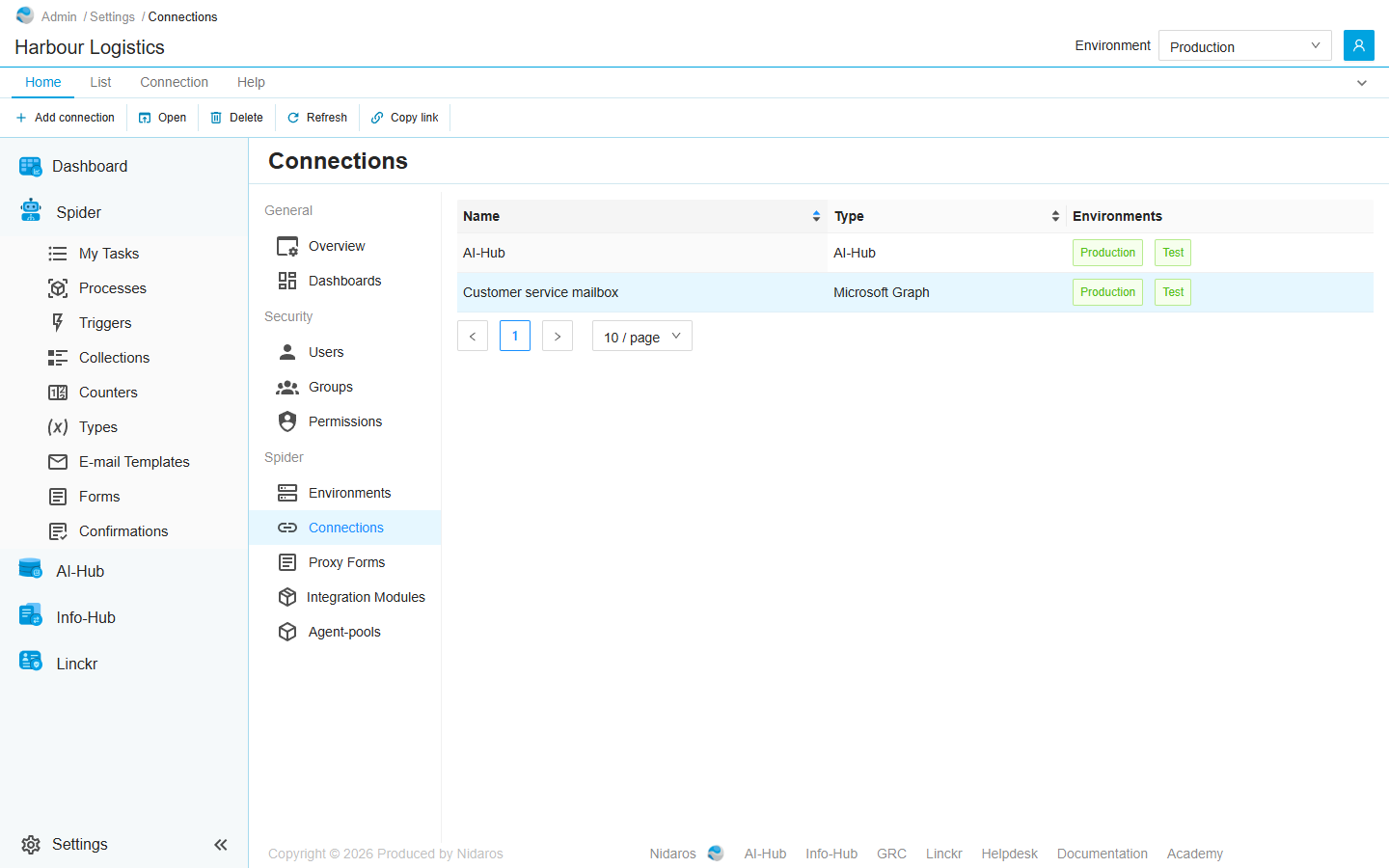Click the Nidaros logo in footer
Image resolution: width=1389 pixels, height=868 pixels.
[x=716, y=854]
